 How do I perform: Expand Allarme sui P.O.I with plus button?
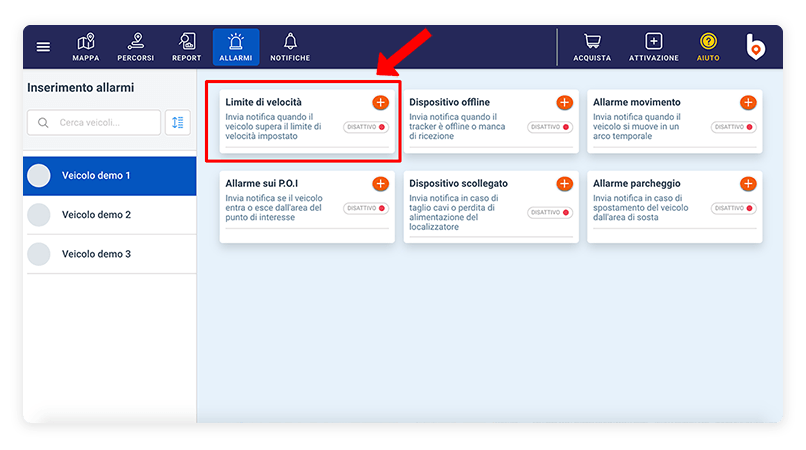(x=380, y=184)
